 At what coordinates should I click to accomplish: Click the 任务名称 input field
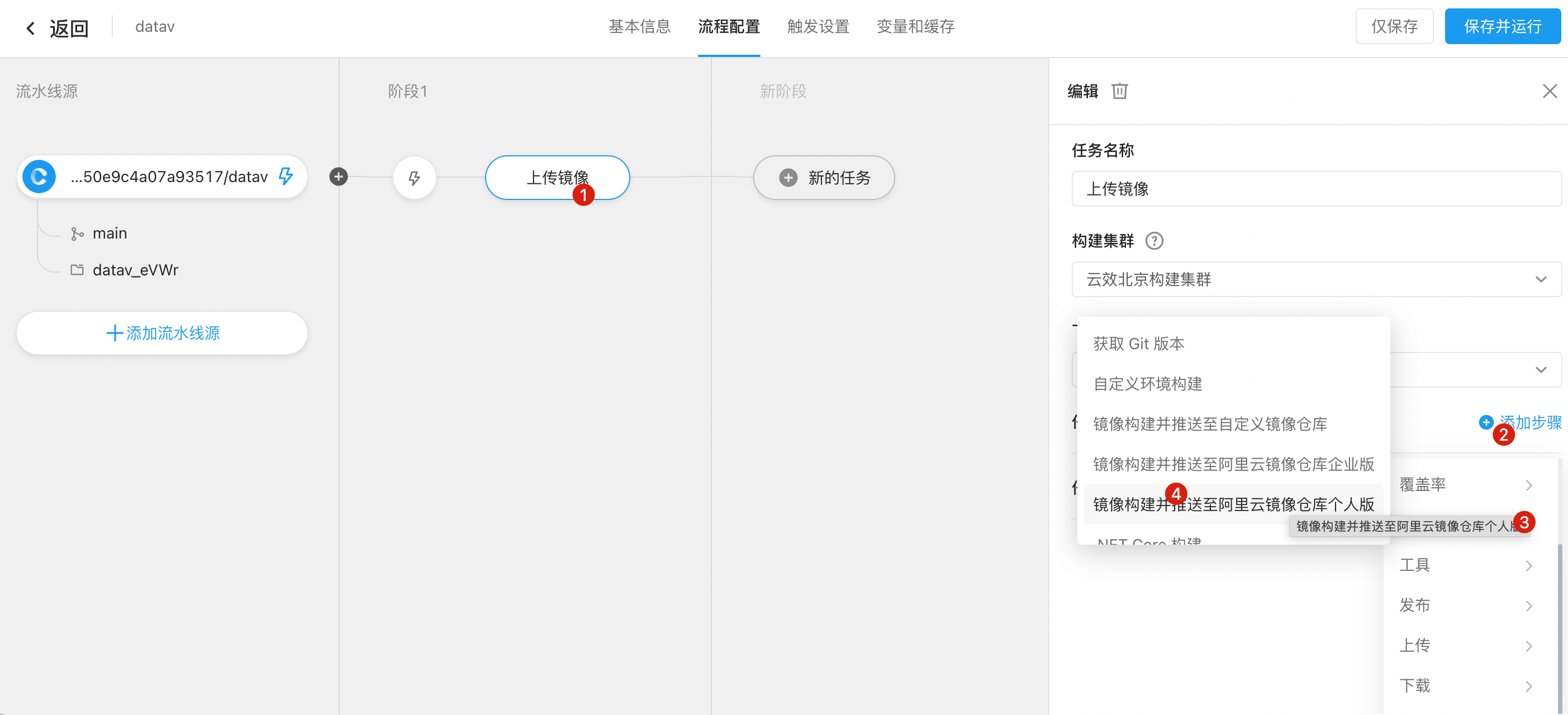click(x=1316, y=189)
